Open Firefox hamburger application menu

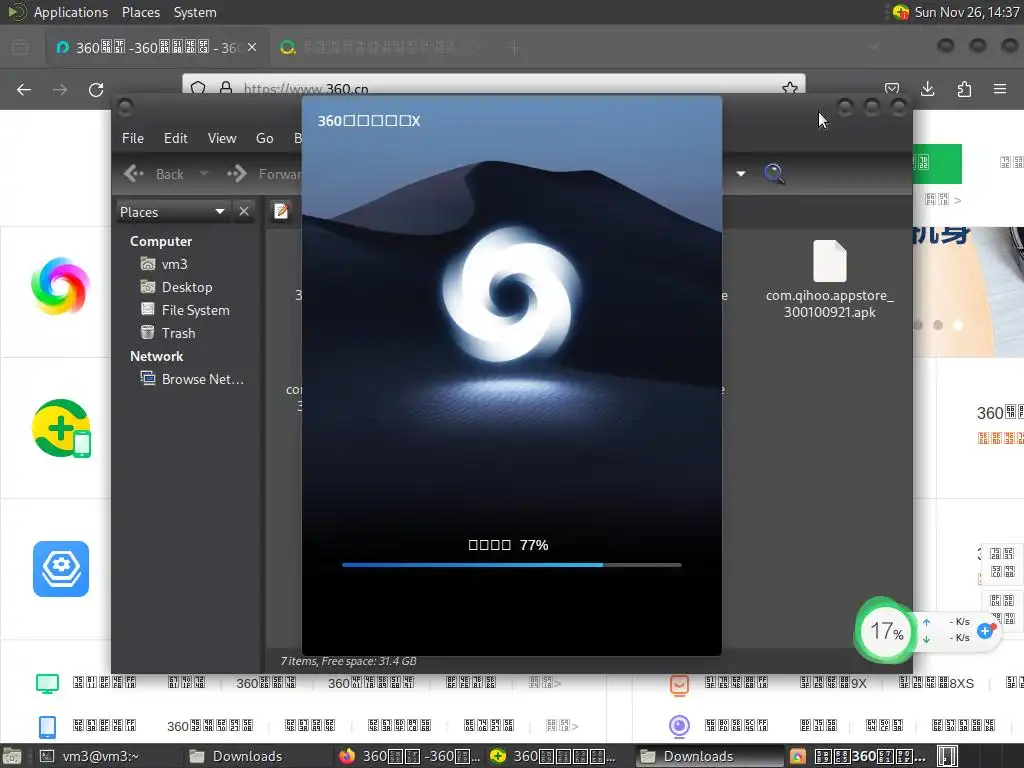pyautogui.click(x=1000, y=89)
